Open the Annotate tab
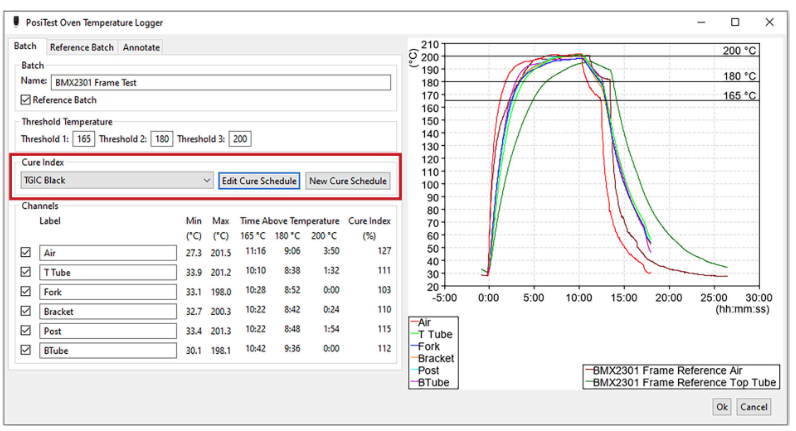Viewport: 796px width, 431px height. point(141,47)
